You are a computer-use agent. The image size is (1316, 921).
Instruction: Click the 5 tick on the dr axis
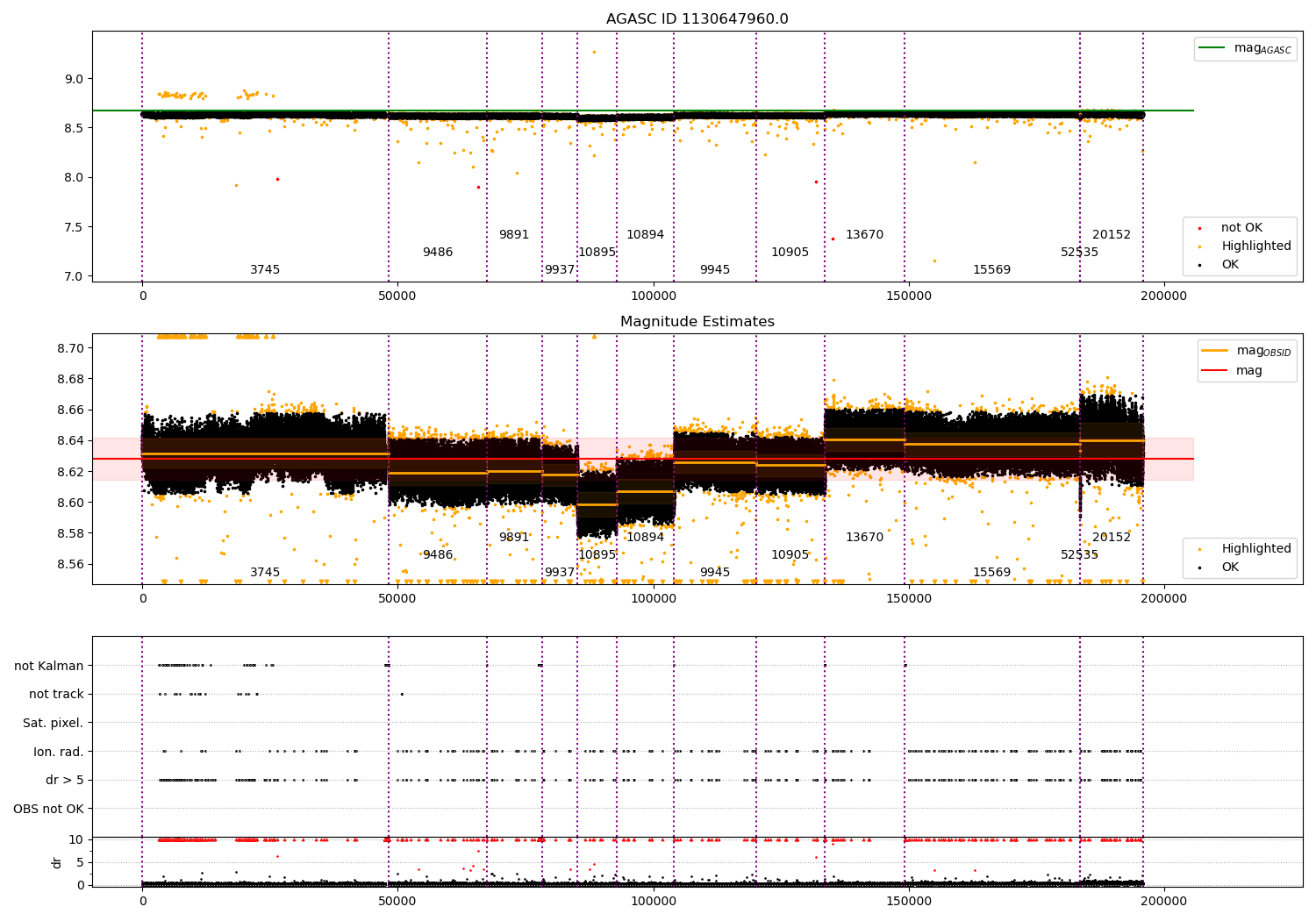click(x=80, y=862)
